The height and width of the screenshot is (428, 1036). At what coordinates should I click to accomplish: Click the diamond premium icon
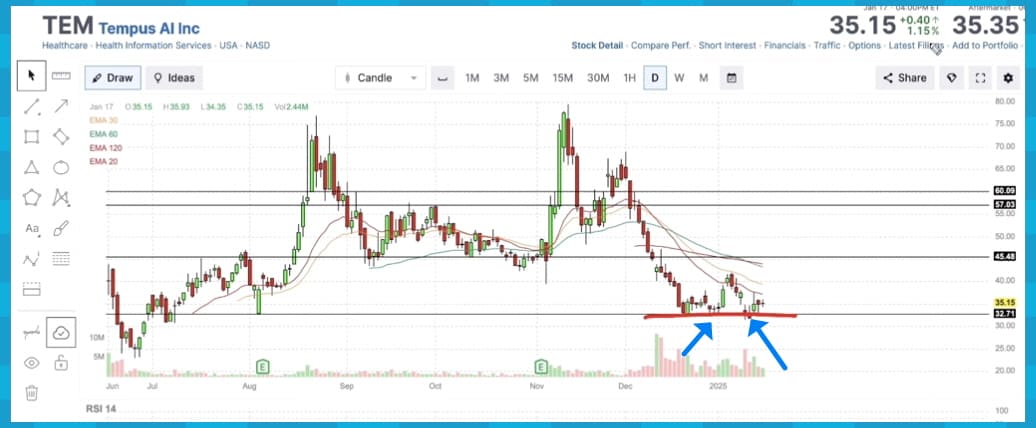[x=949, y=78]
